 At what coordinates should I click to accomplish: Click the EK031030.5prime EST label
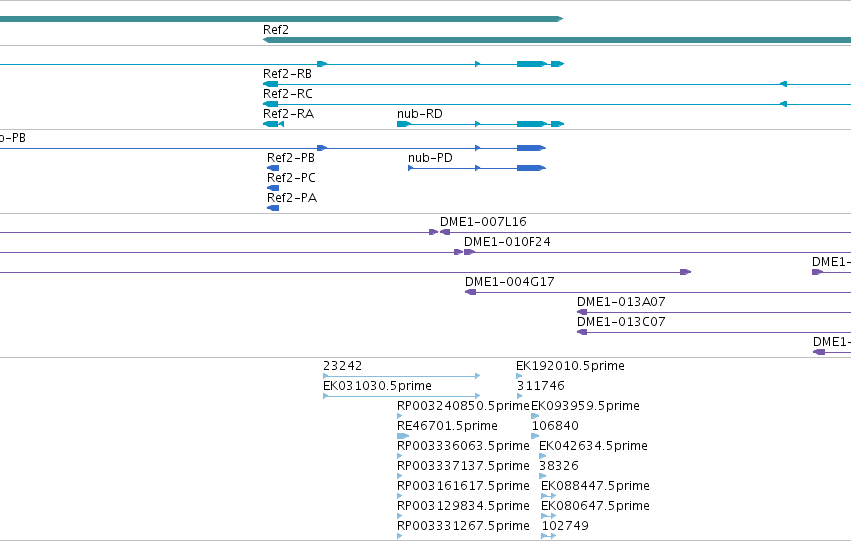[377, 386]
